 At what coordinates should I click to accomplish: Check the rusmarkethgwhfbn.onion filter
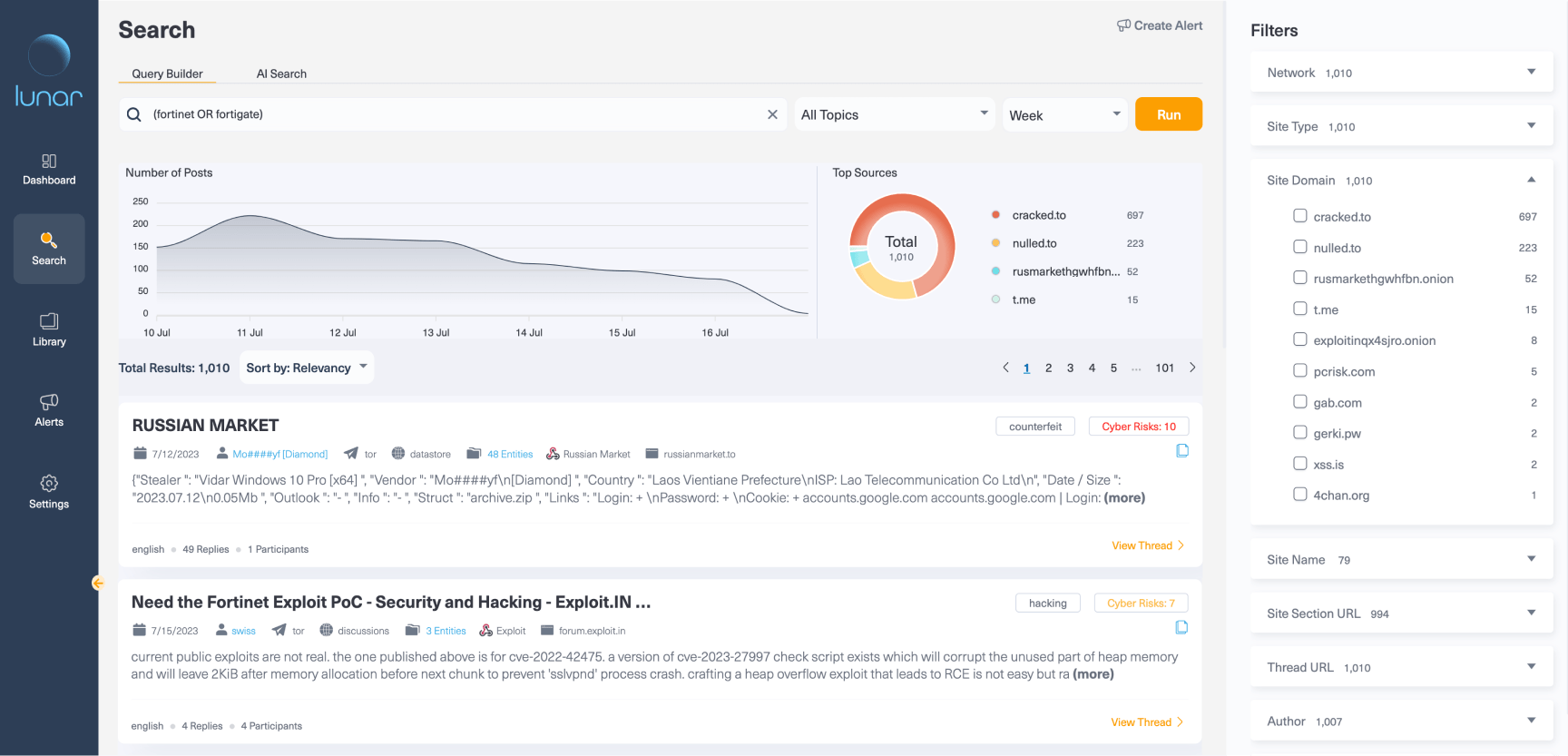(x=1300, y=278)
